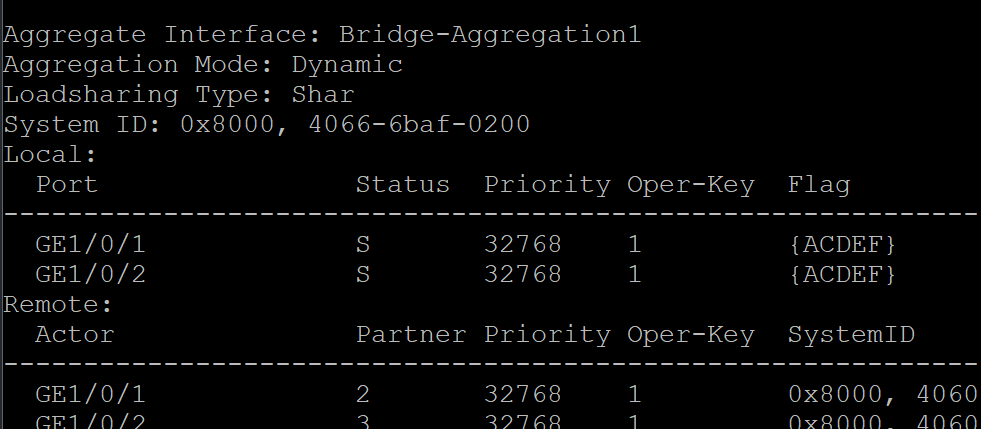Click the {ACDEF} flag for local GE1/0/1

tap(841, 245)
